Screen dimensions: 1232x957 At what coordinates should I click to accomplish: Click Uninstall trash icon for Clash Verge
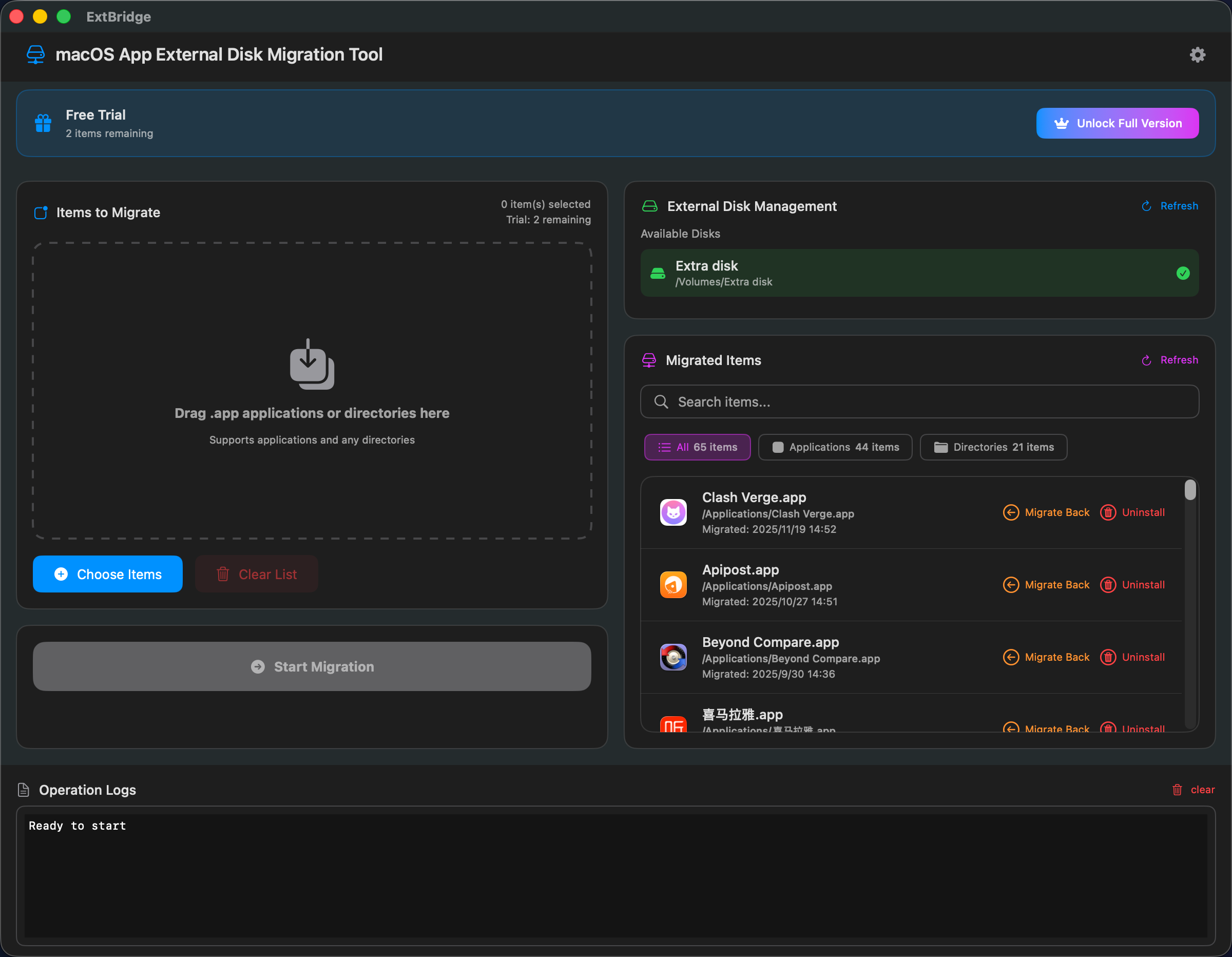pyautogui.click(x=1108, y=512)
